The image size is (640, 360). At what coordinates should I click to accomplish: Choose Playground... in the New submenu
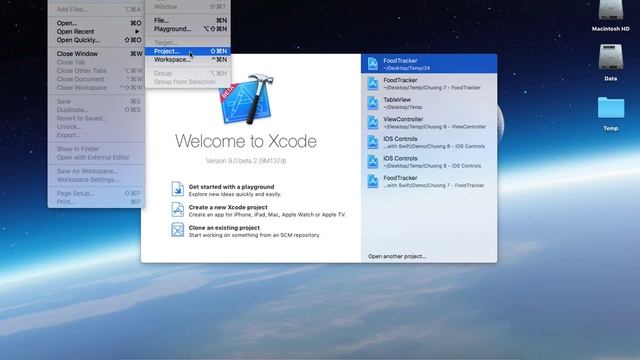[x=188, y=29]
